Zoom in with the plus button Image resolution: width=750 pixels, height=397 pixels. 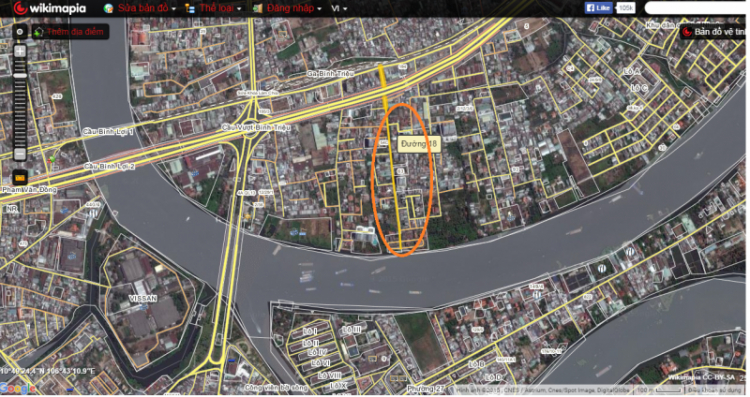click(20, 51)
